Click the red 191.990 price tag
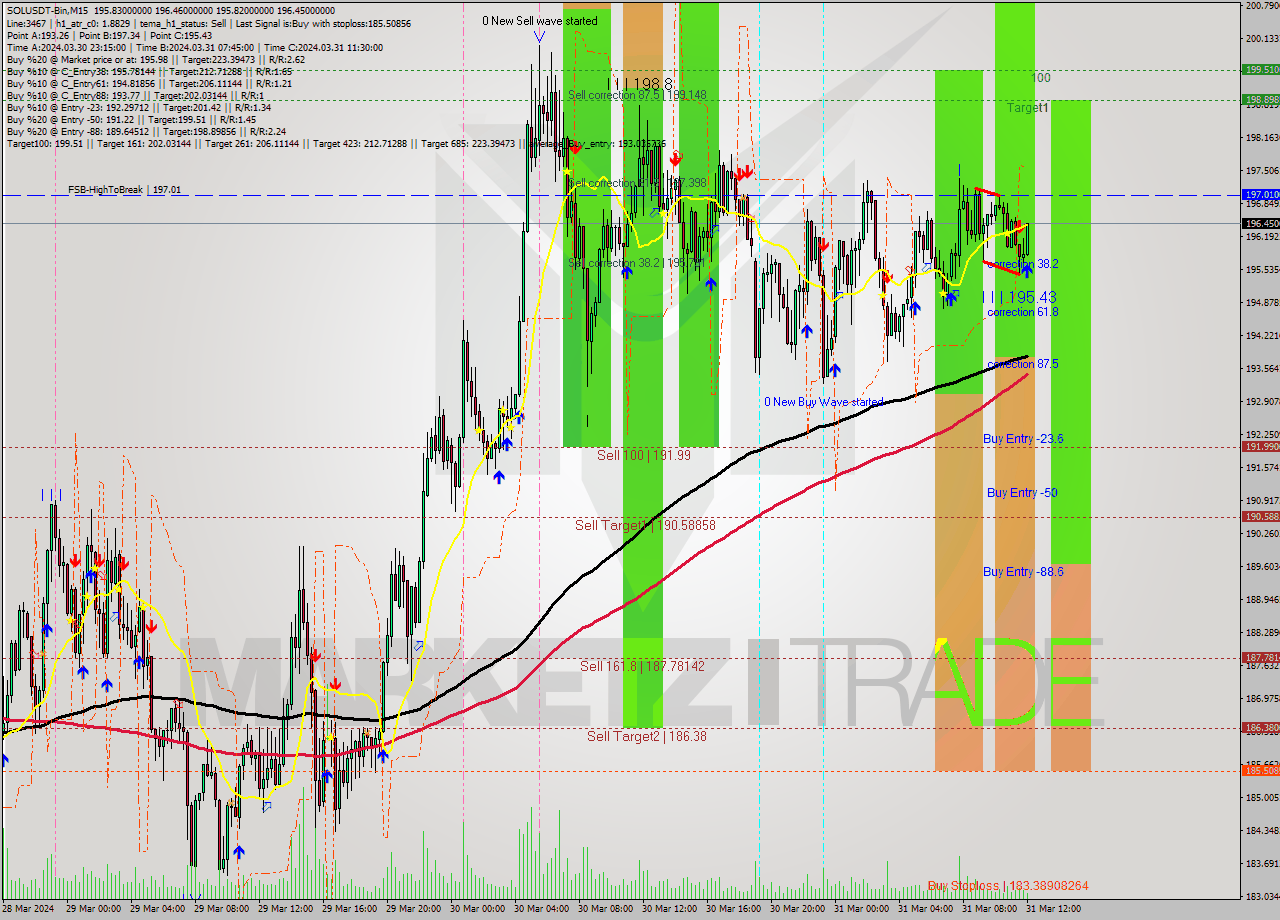 coord(1261,446)
